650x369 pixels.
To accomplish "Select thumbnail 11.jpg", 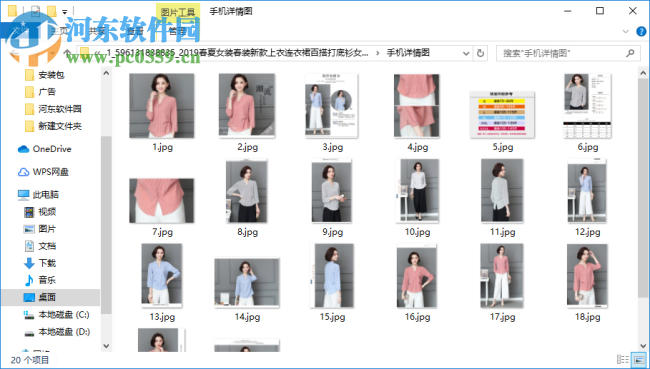I will click(502, 191).
